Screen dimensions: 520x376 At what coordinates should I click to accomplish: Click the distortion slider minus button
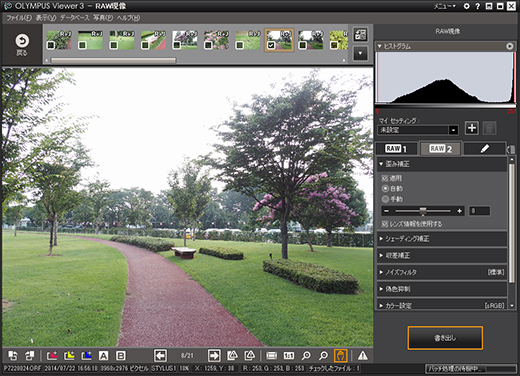point(386,211)
